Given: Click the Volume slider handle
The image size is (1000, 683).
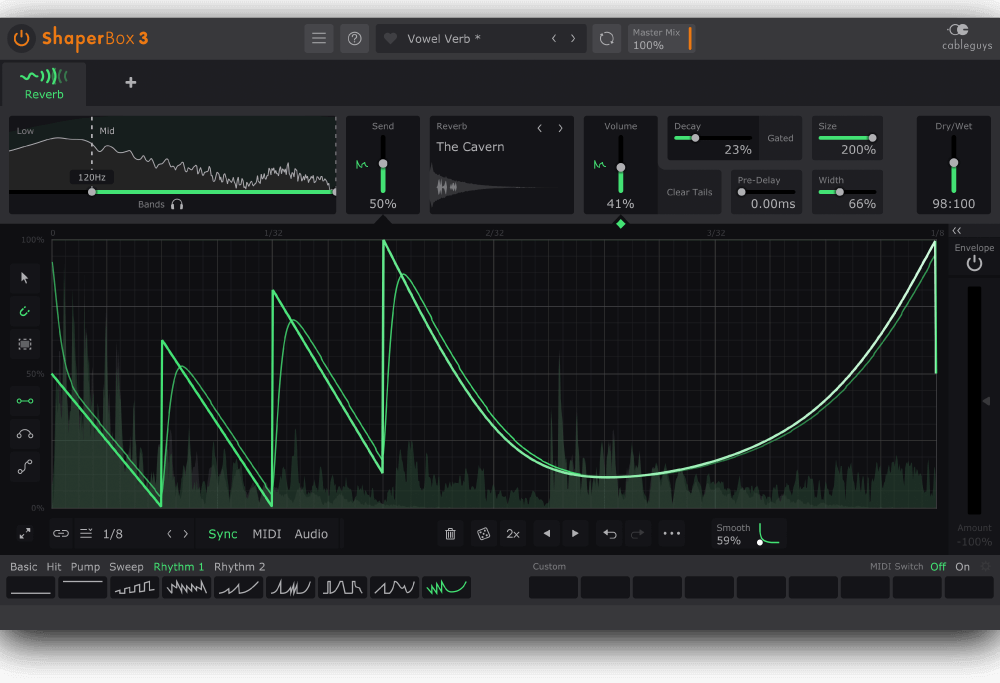Looking at the screenshot, I should 621,167.
